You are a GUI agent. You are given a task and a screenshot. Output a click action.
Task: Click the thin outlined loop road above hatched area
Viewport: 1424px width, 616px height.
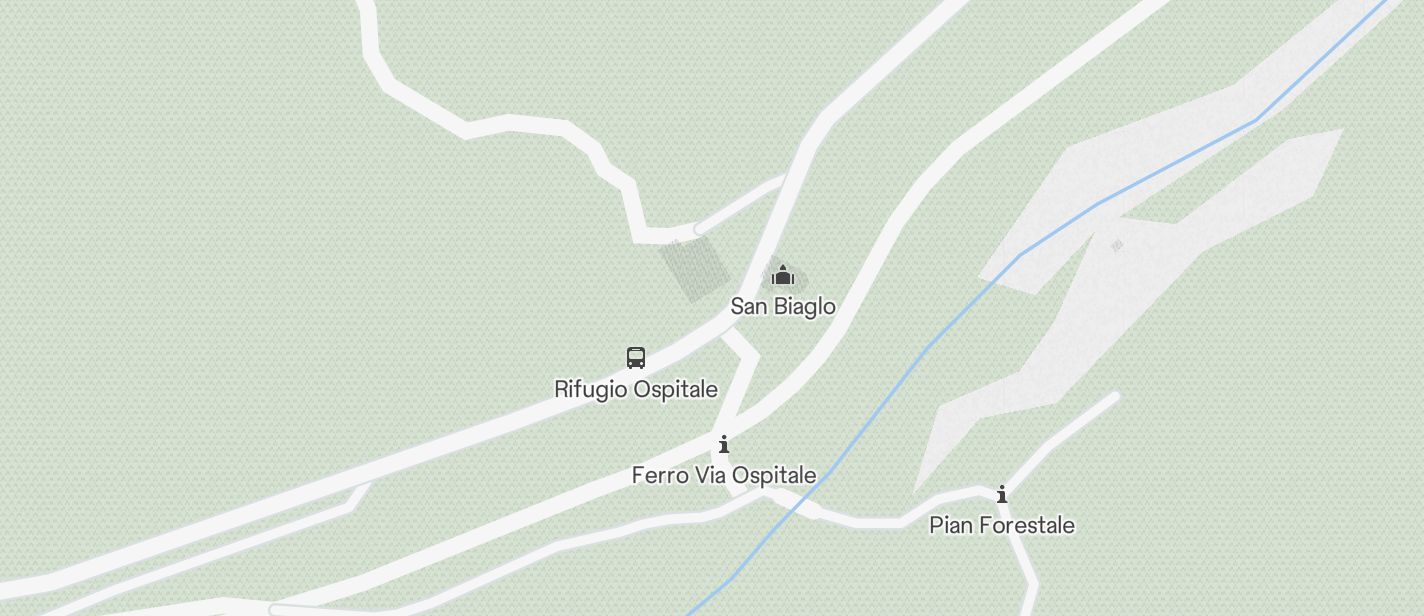tap(738, 203)
